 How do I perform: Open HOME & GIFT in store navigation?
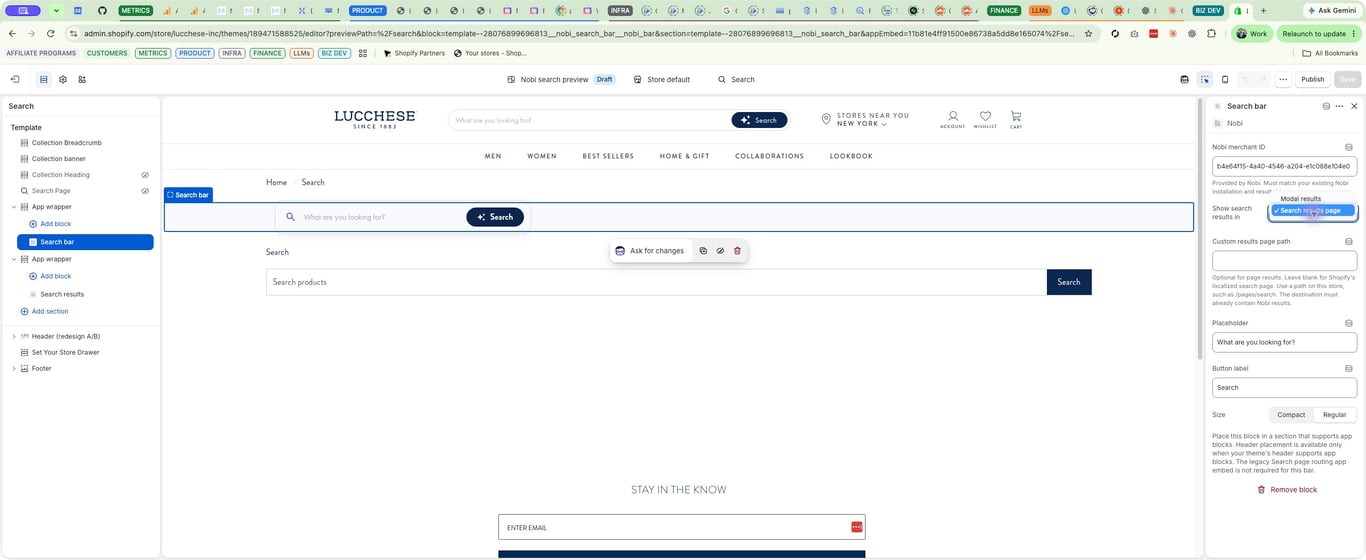[684, 156]
